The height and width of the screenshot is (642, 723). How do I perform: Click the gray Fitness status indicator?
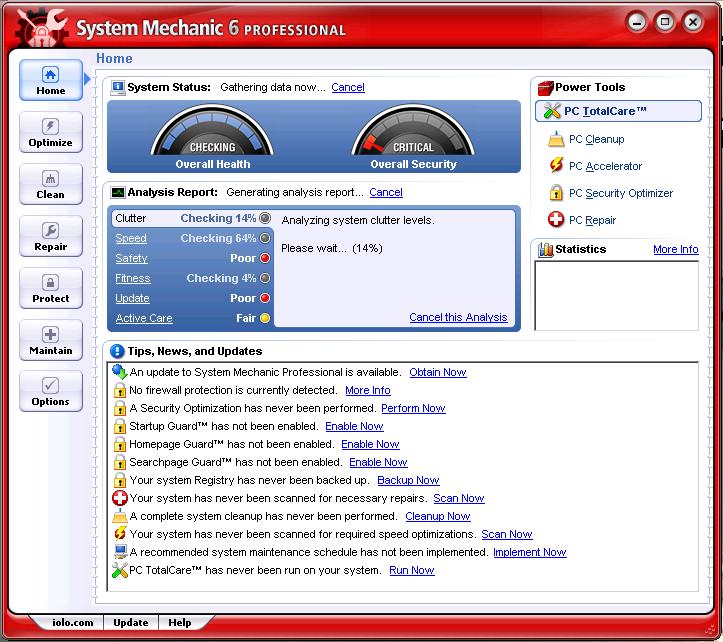265,278
